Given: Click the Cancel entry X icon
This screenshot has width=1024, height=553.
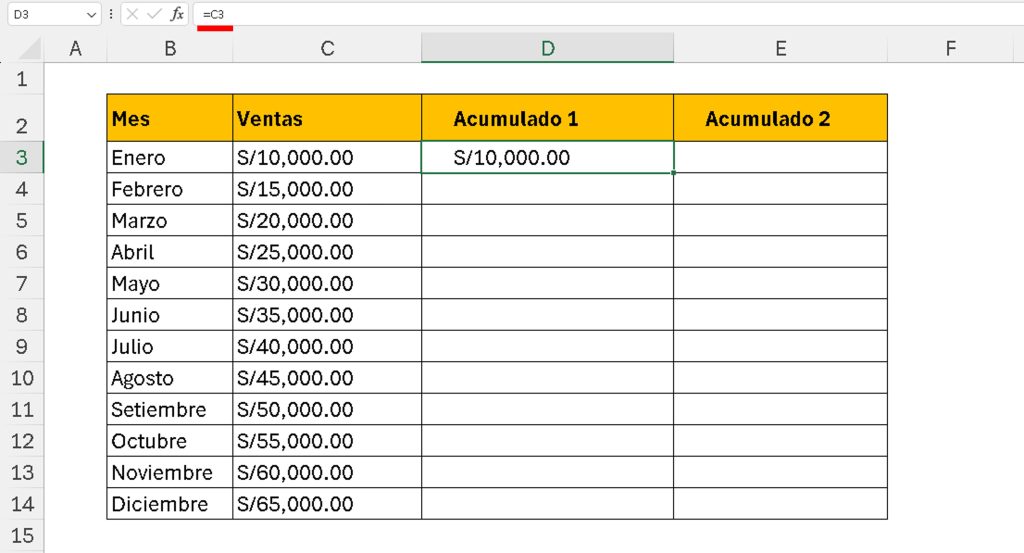Looking at the screenshot, I should point(133,14).
